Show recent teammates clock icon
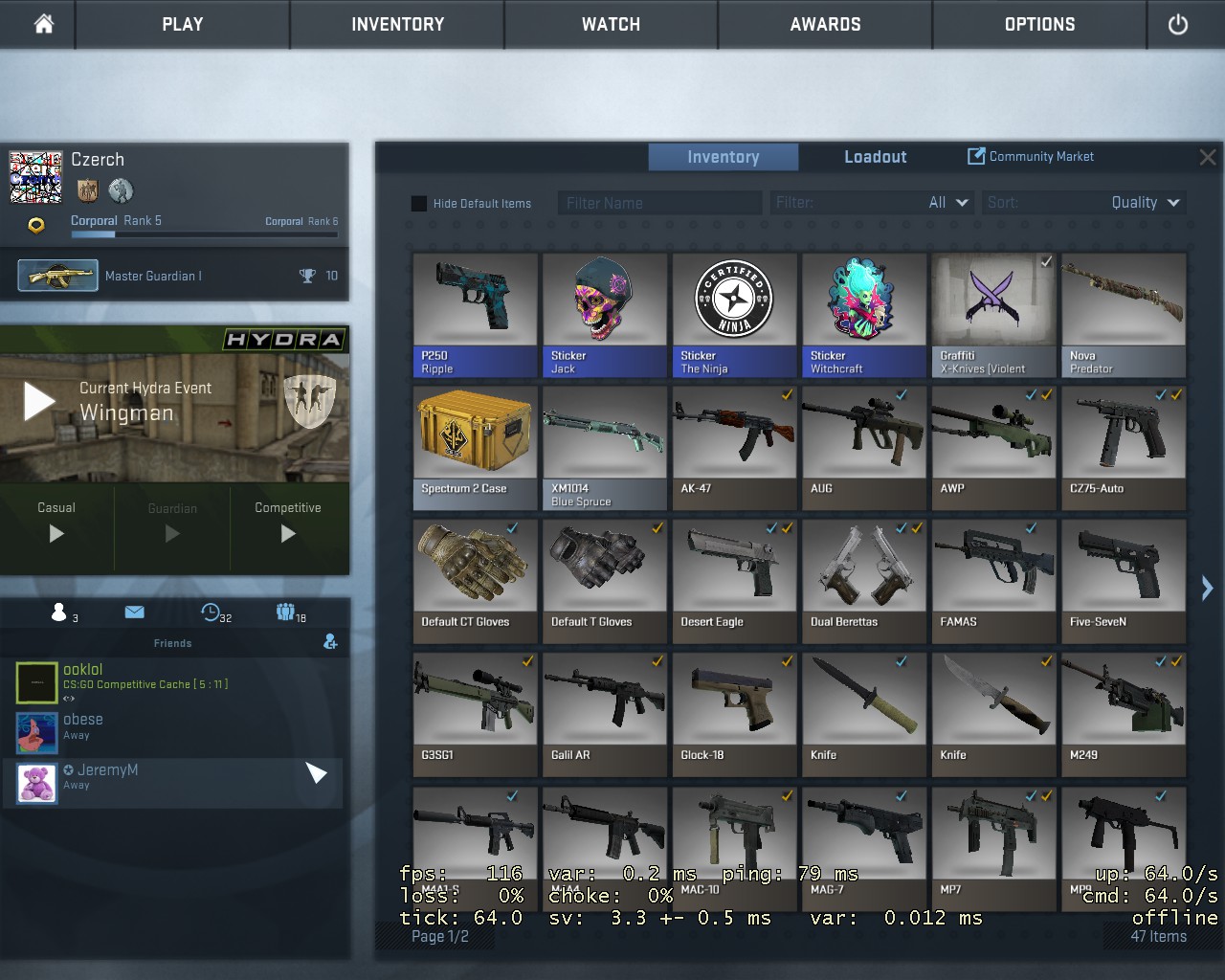 (211, 612)
